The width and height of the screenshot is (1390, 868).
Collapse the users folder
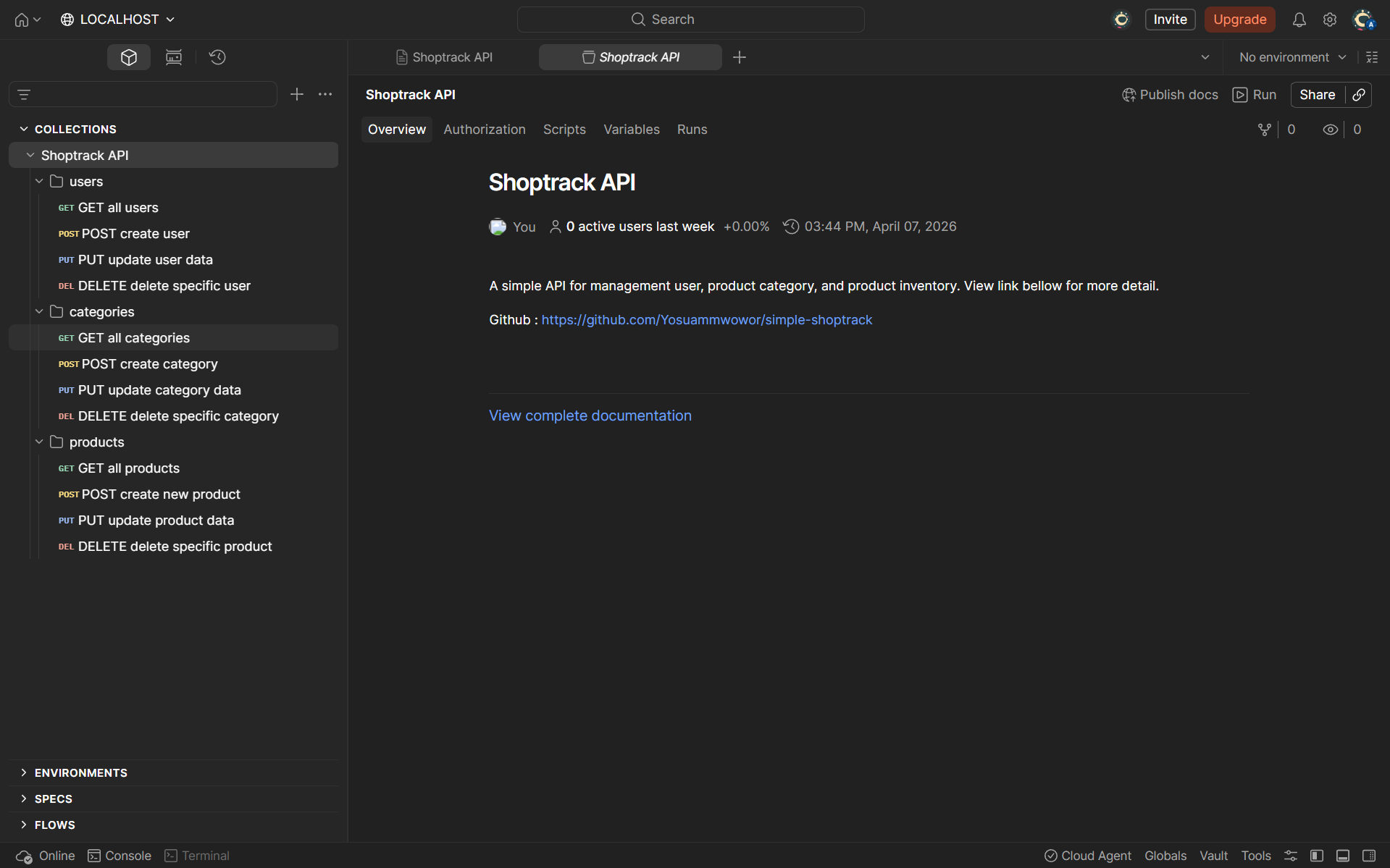pyautogui.click(x=40, y=182)
